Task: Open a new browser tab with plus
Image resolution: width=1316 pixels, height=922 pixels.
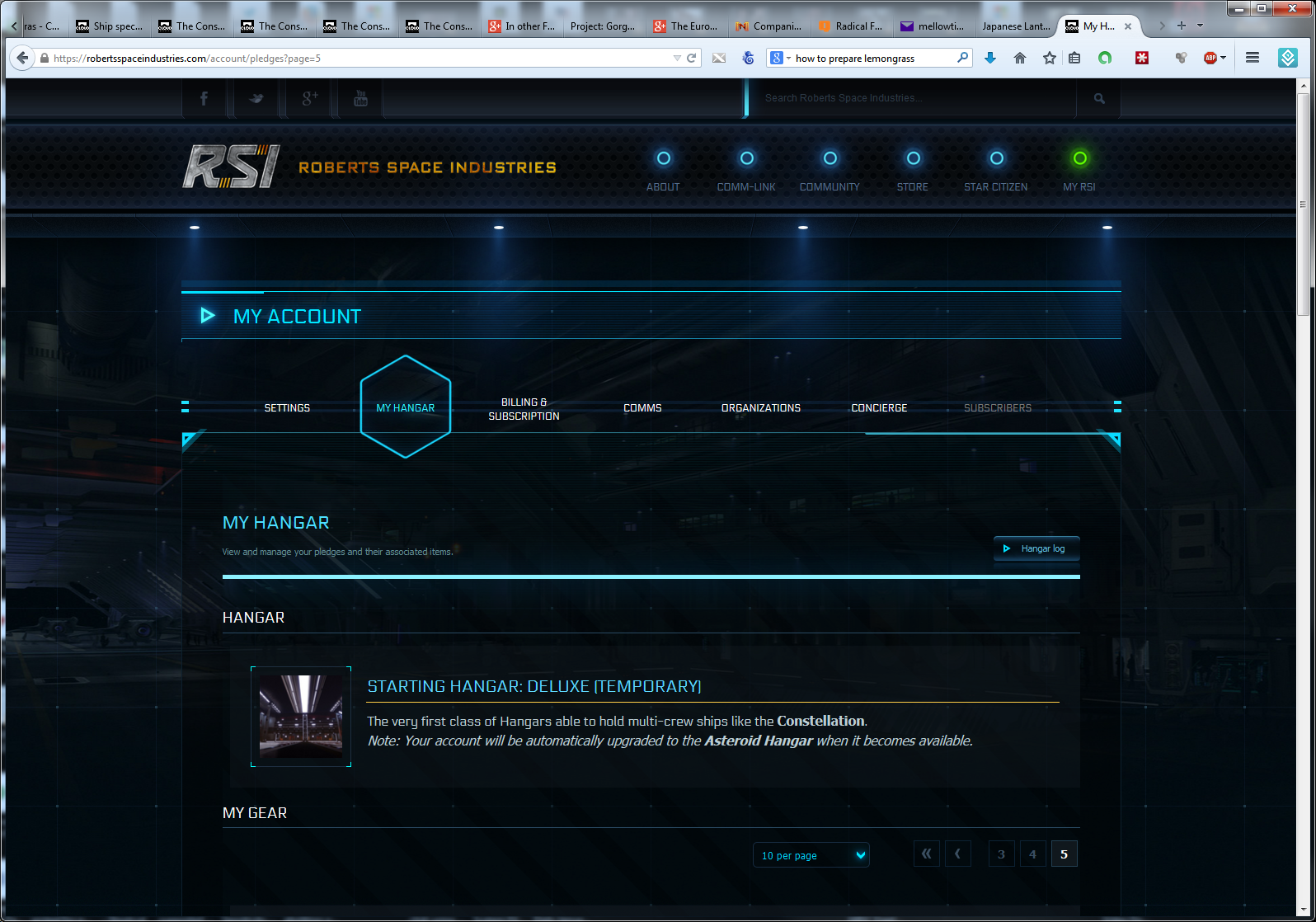Action: pos(1182,26)
